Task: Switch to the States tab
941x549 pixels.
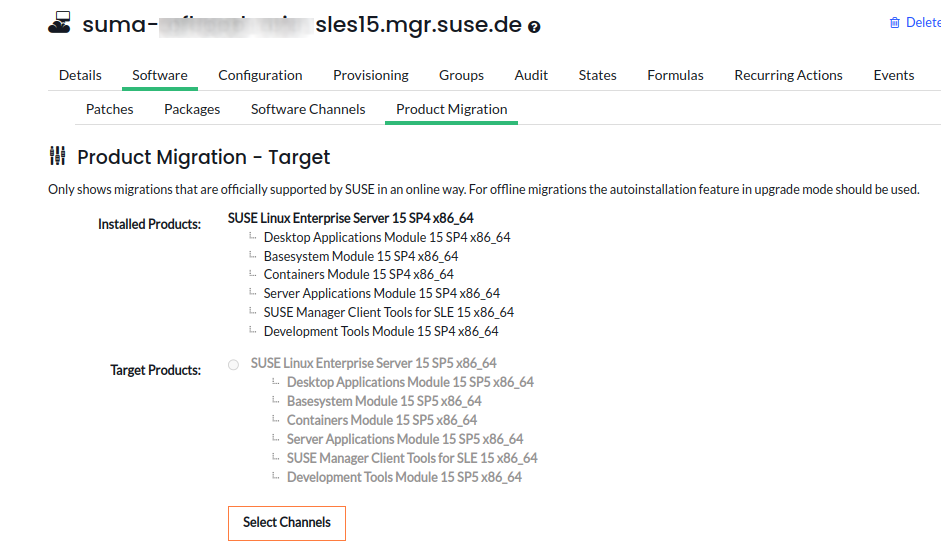Action: tap(597, 75)
